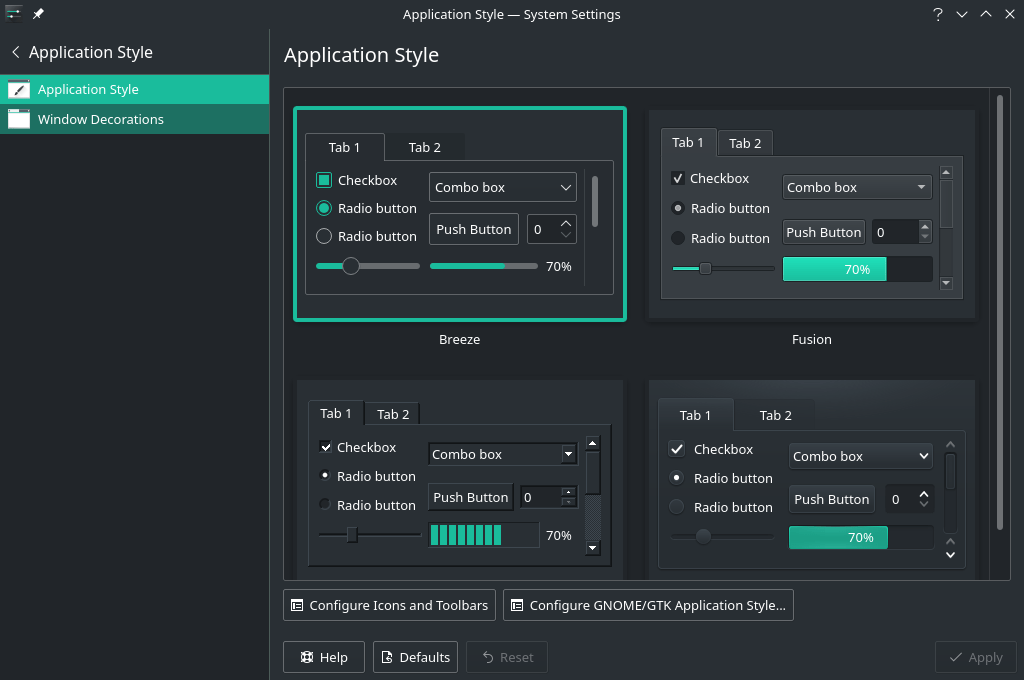This screenshot has height=680, width=1024.
Task: Open Configure GNOME/GTK Application Style
Action: tap(648, 606)
